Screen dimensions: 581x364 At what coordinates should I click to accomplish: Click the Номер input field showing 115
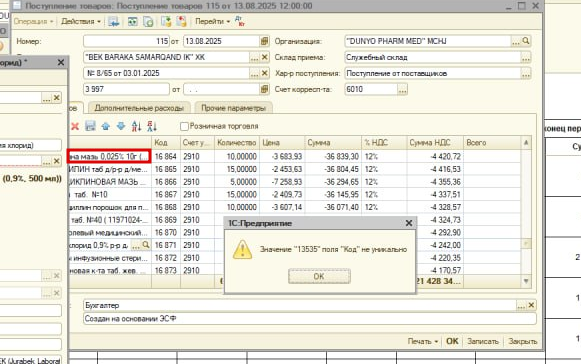coord(126,41)
